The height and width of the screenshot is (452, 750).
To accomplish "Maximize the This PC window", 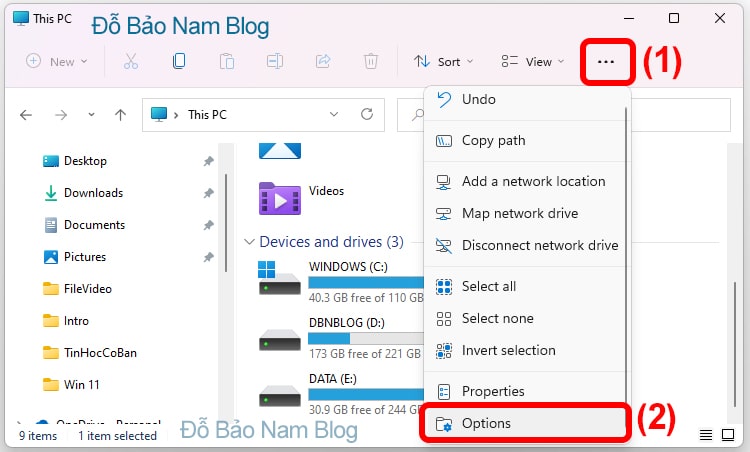I will pos(674,19).
